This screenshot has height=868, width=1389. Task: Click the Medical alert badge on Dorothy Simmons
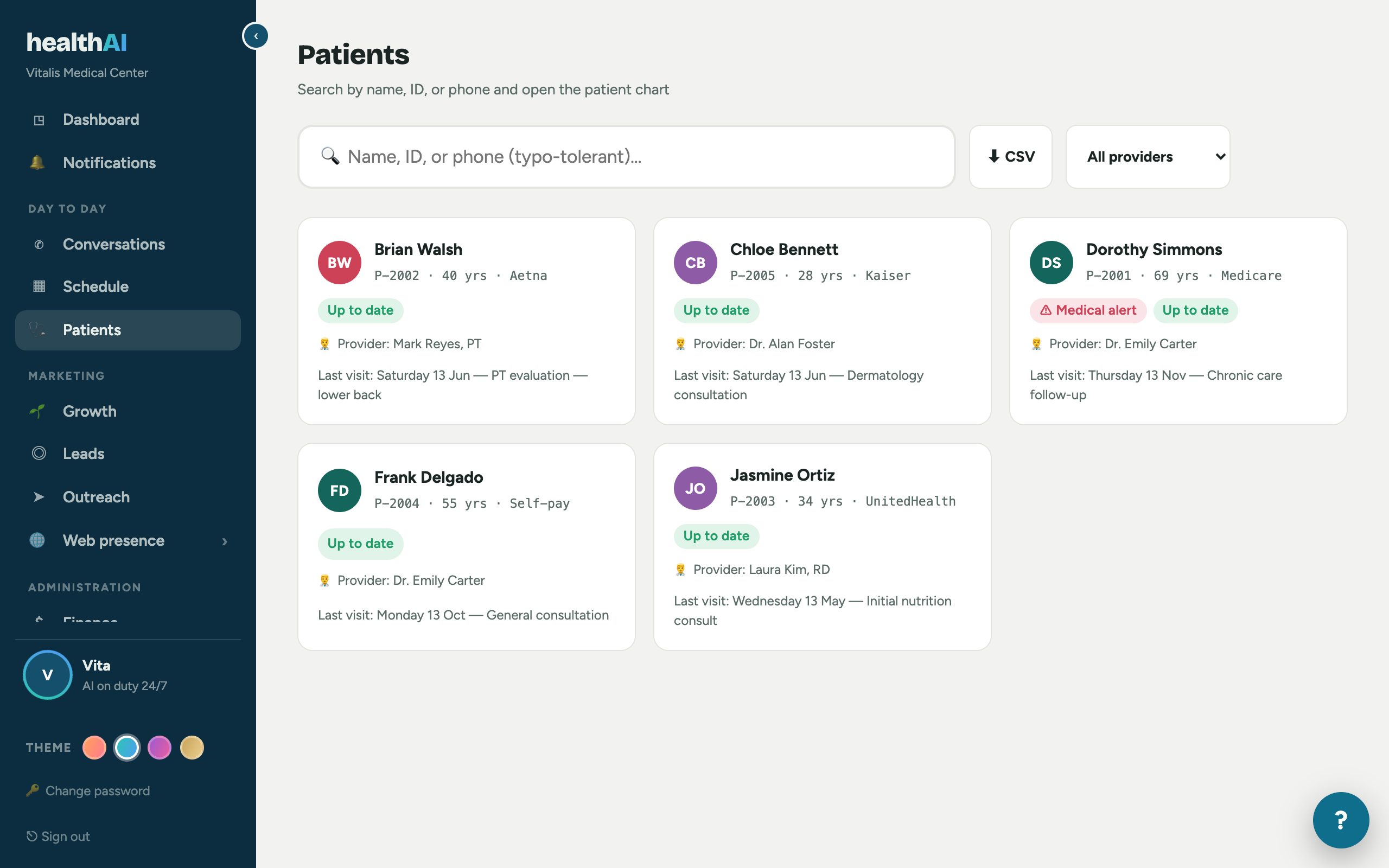click(x=1088, y=310)
